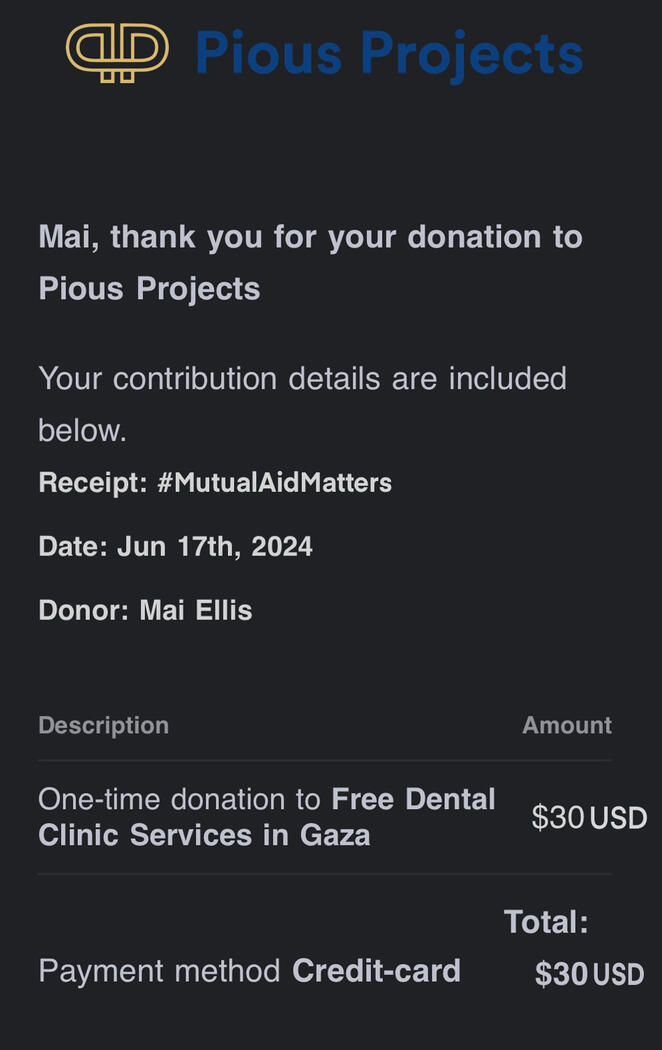Select the 'Mai, thank you' heading line

pos(310,237)
